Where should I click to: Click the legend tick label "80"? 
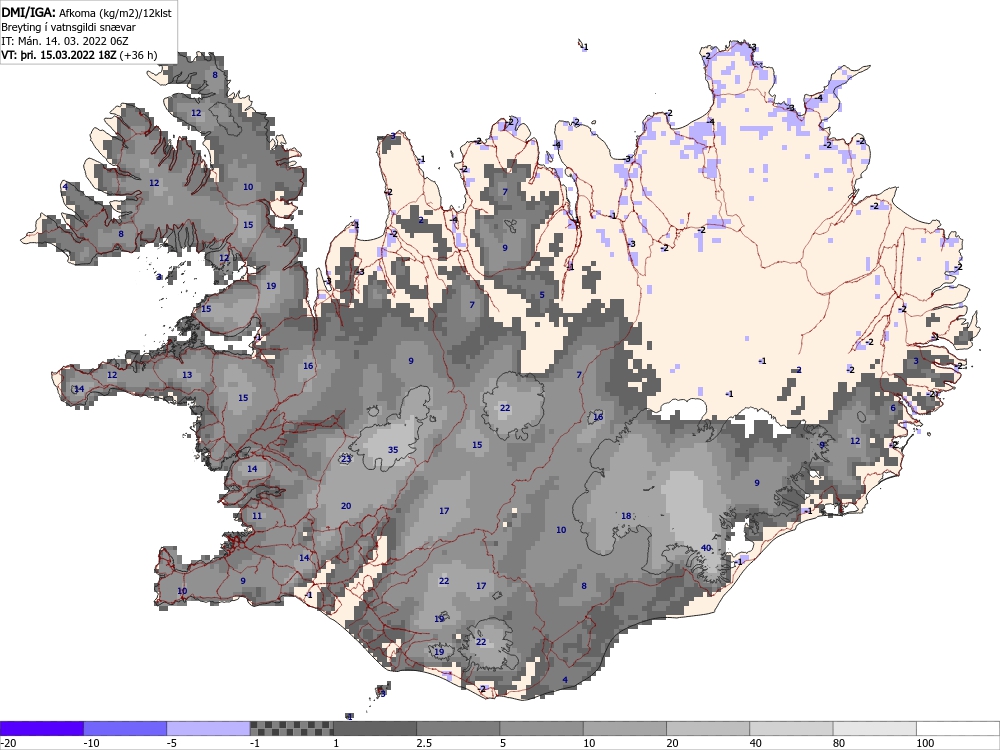pos(839,743)
